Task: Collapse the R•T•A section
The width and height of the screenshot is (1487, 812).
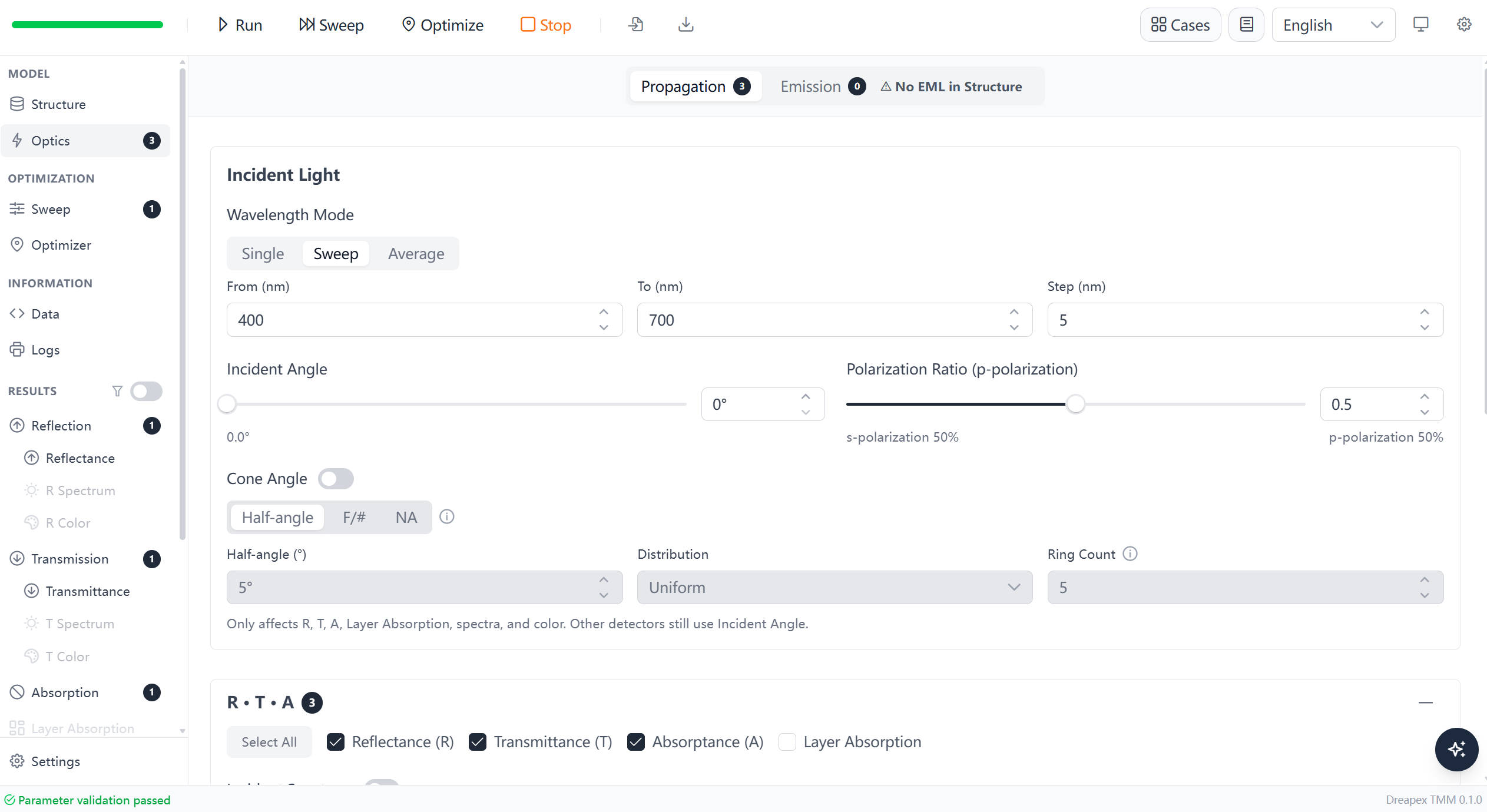Action: (x=1426, y=702)
